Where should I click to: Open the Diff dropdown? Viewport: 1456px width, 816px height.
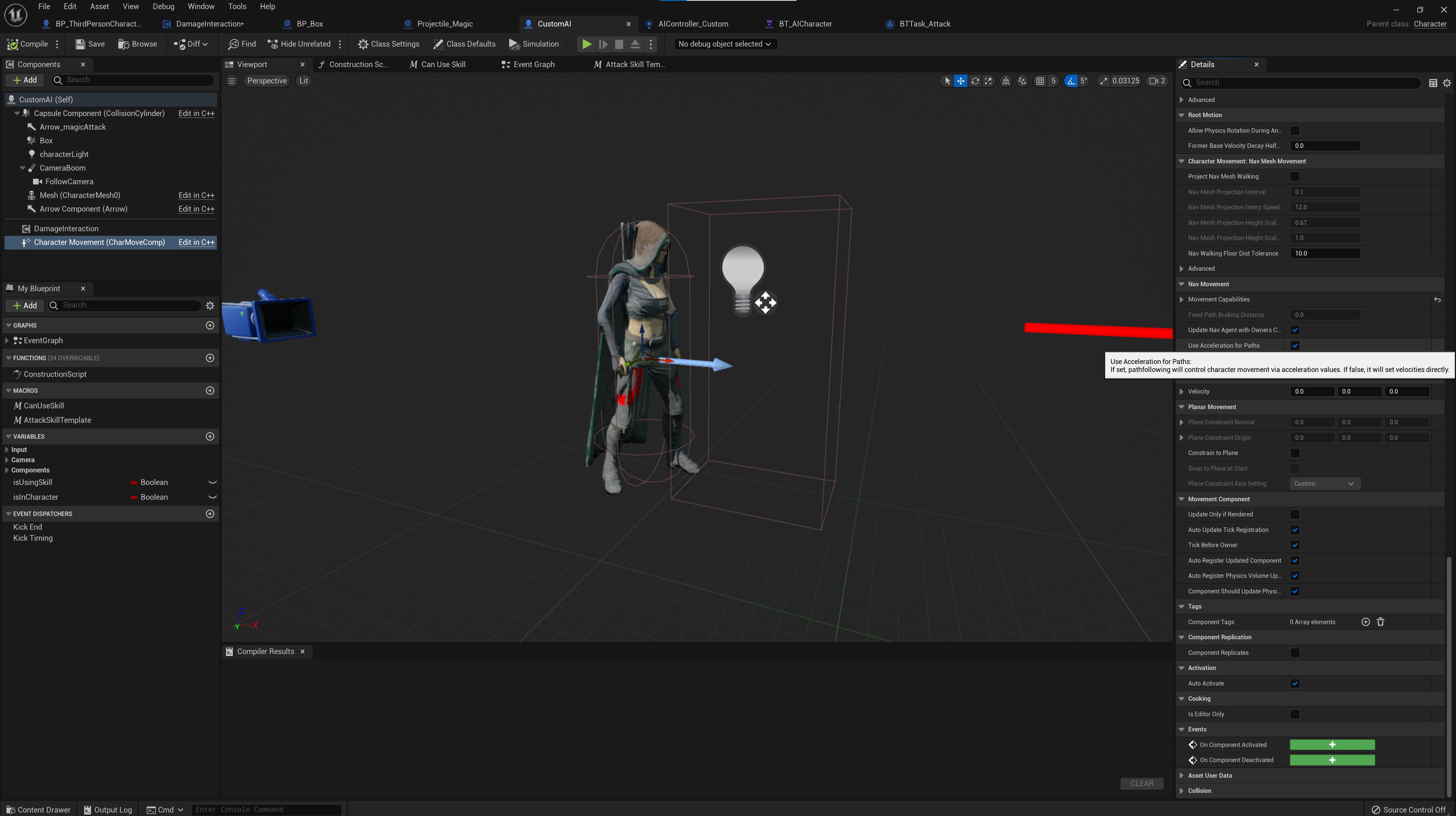click(190, 44)
